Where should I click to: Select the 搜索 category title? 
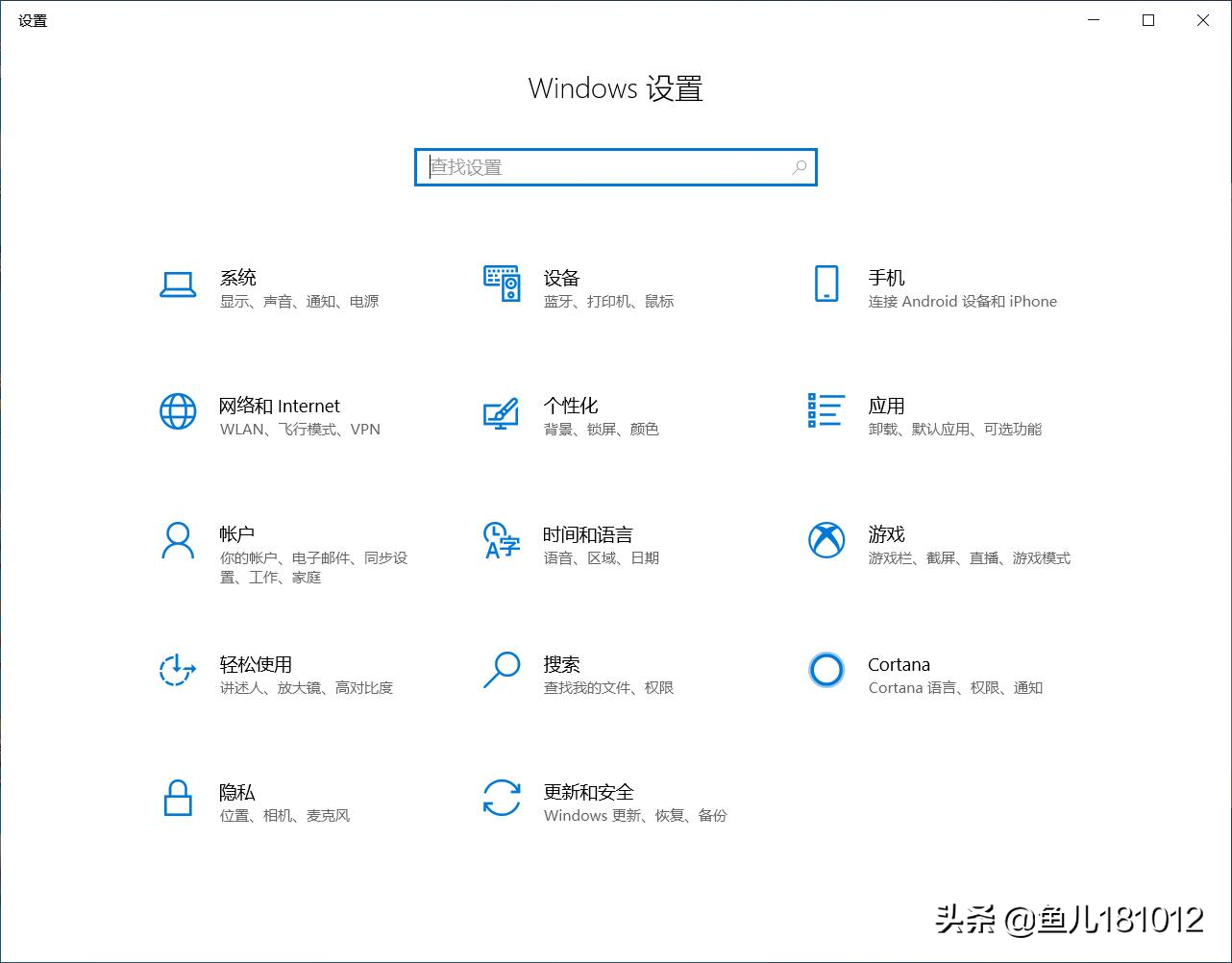coord(561,664)
